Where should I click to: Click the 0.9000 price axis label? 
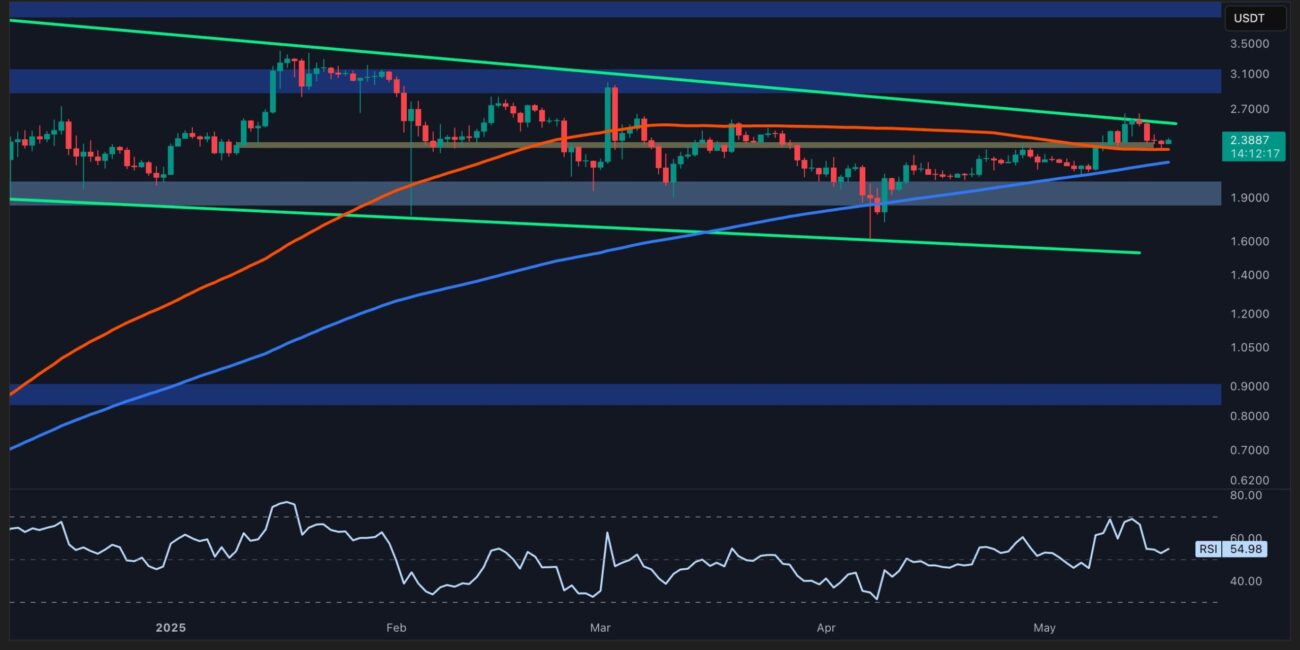point(1251,387)
